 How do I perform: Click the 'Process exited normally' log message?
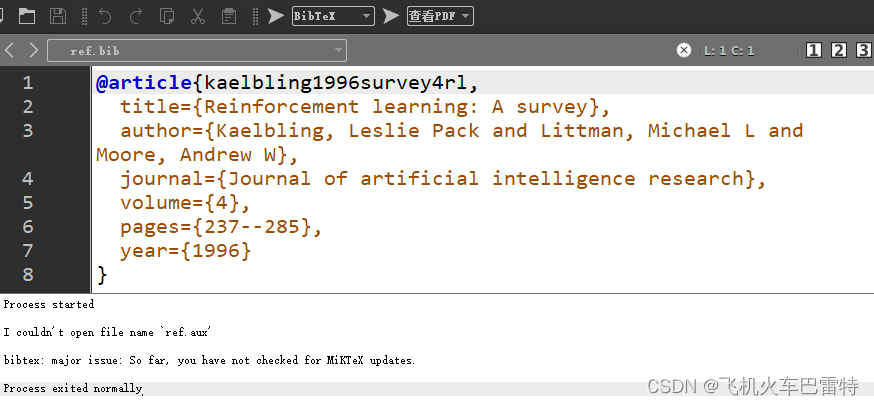tap(72, 388)
